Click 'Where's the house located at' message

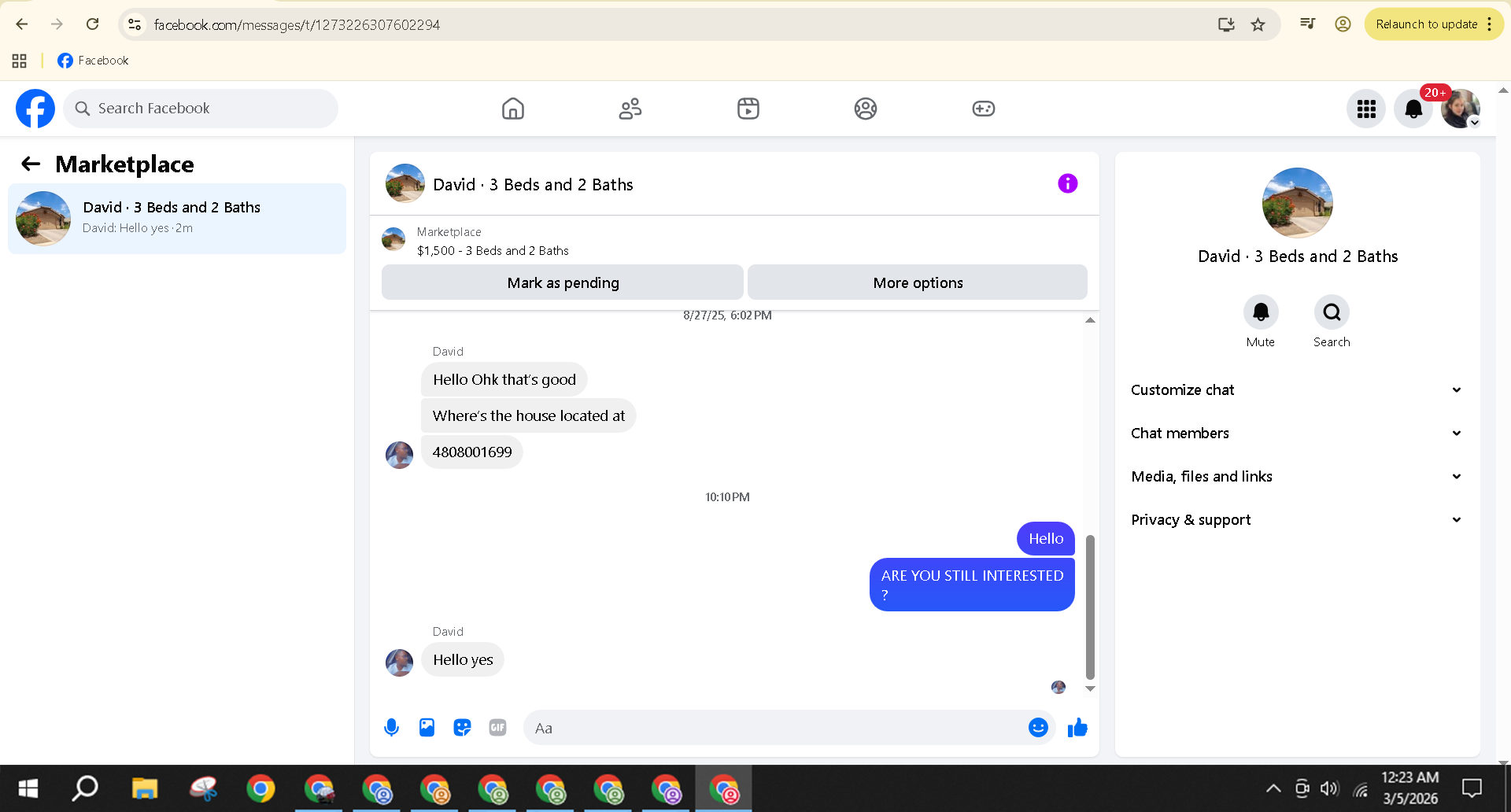pyautogui.click(x=529, y=415)
